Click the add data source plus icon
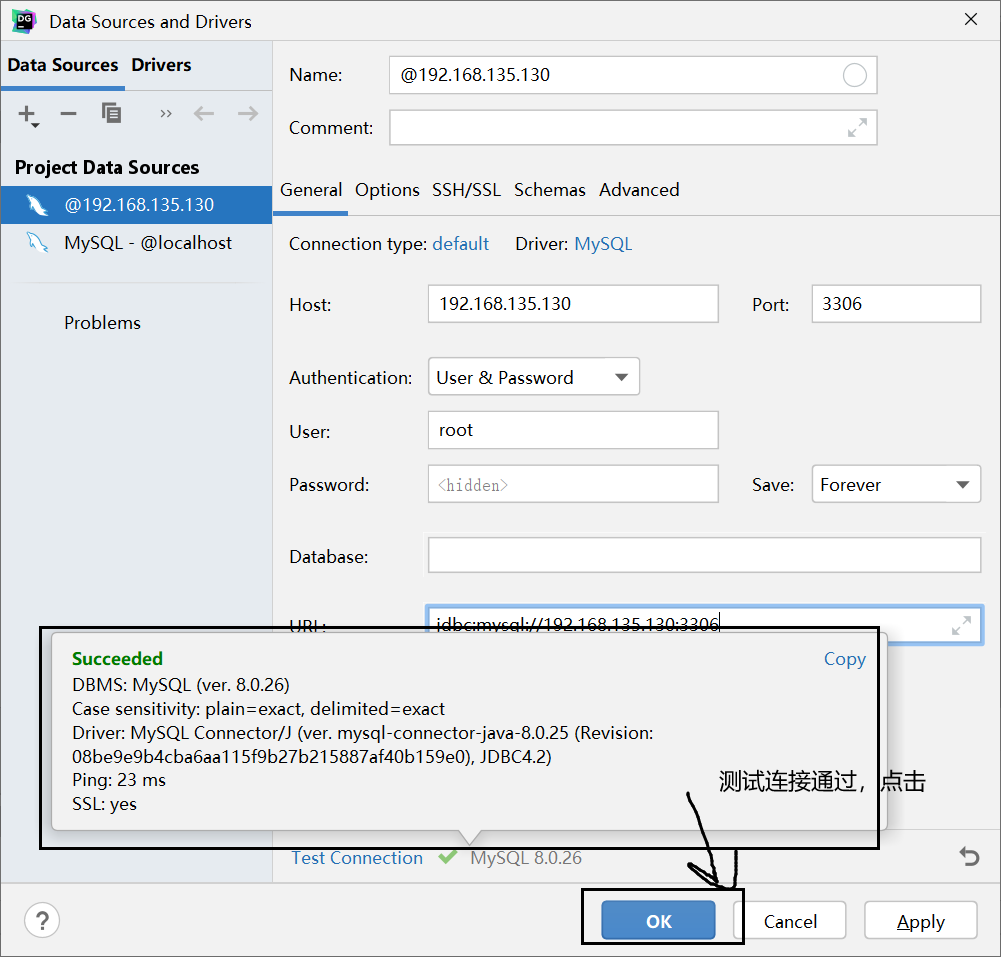The image size is (1001, 957). coord(26,114)
